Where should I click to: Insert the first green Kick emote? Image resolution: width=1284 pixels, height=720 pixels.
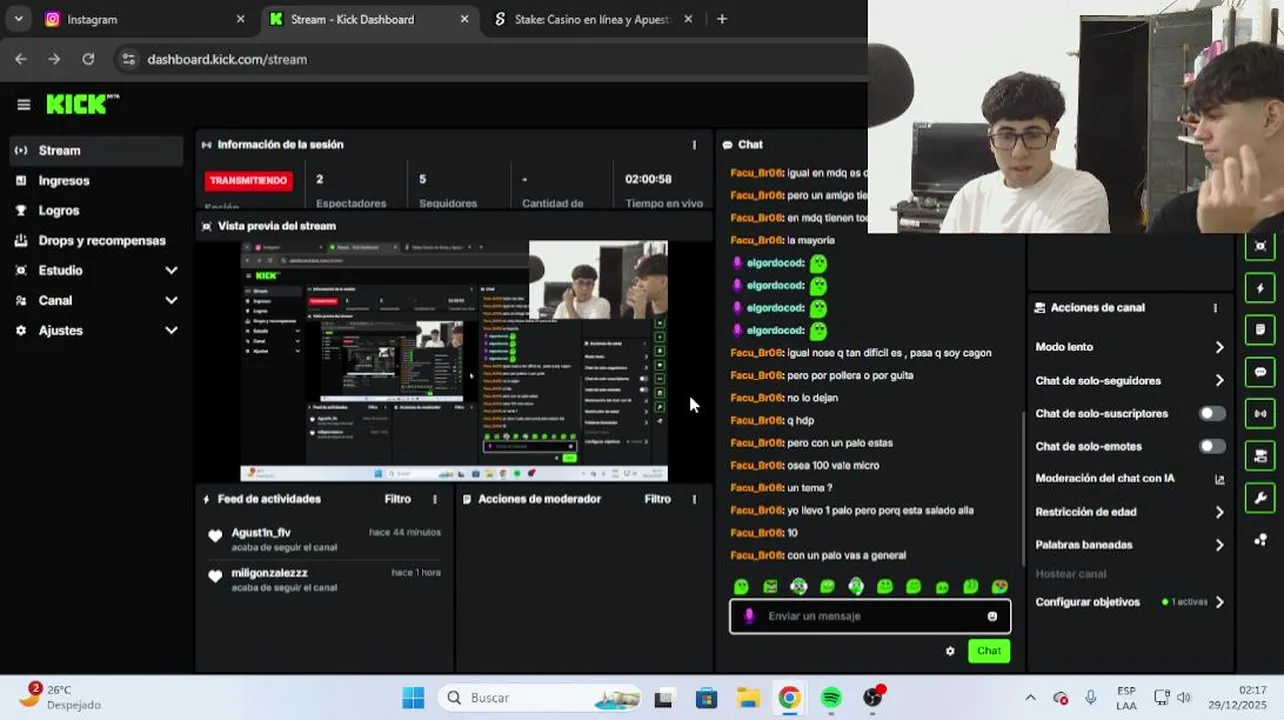(741, 587)
